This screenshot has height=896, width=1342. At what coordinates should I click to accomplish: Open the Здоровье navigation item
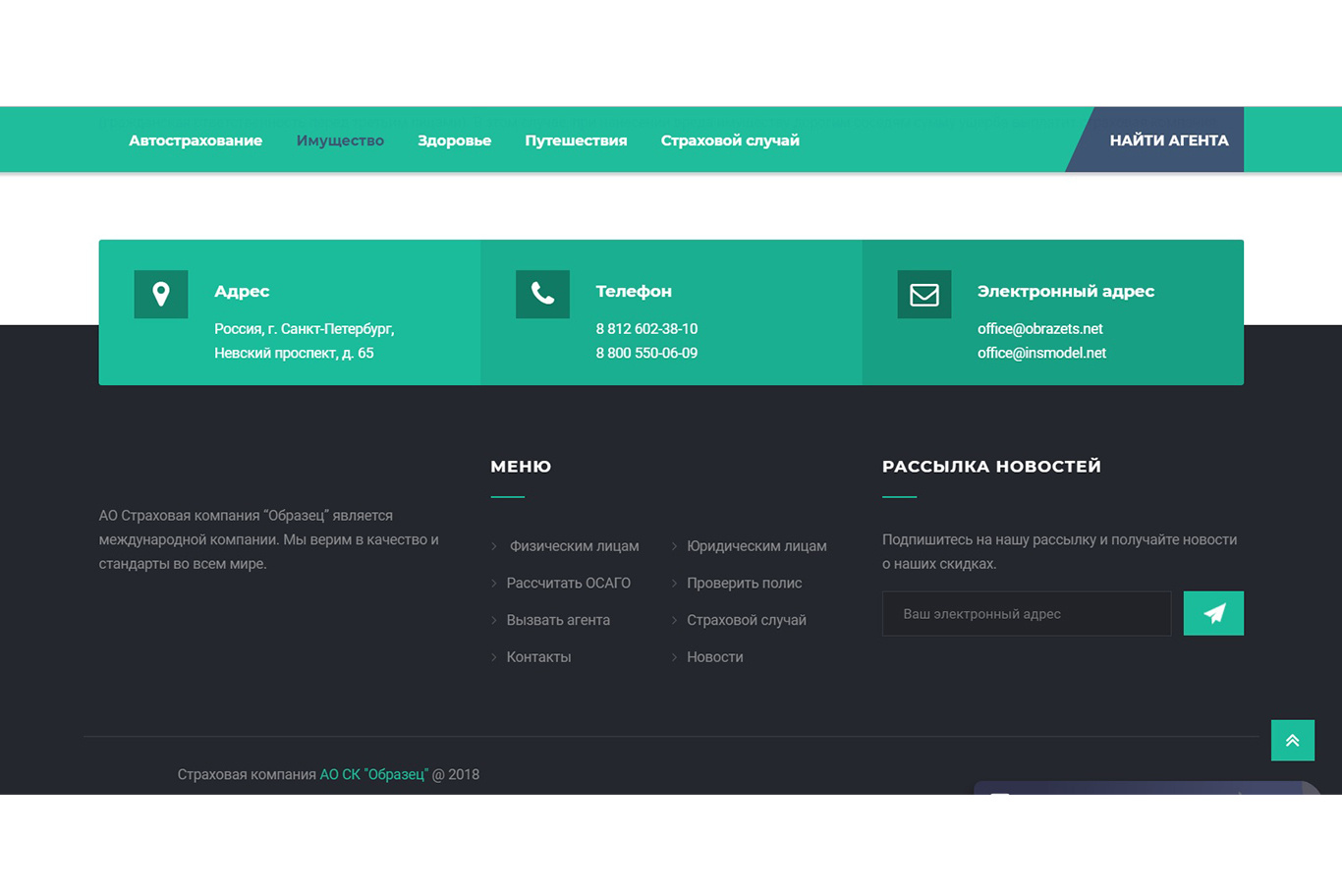click(x=454, y=140)
